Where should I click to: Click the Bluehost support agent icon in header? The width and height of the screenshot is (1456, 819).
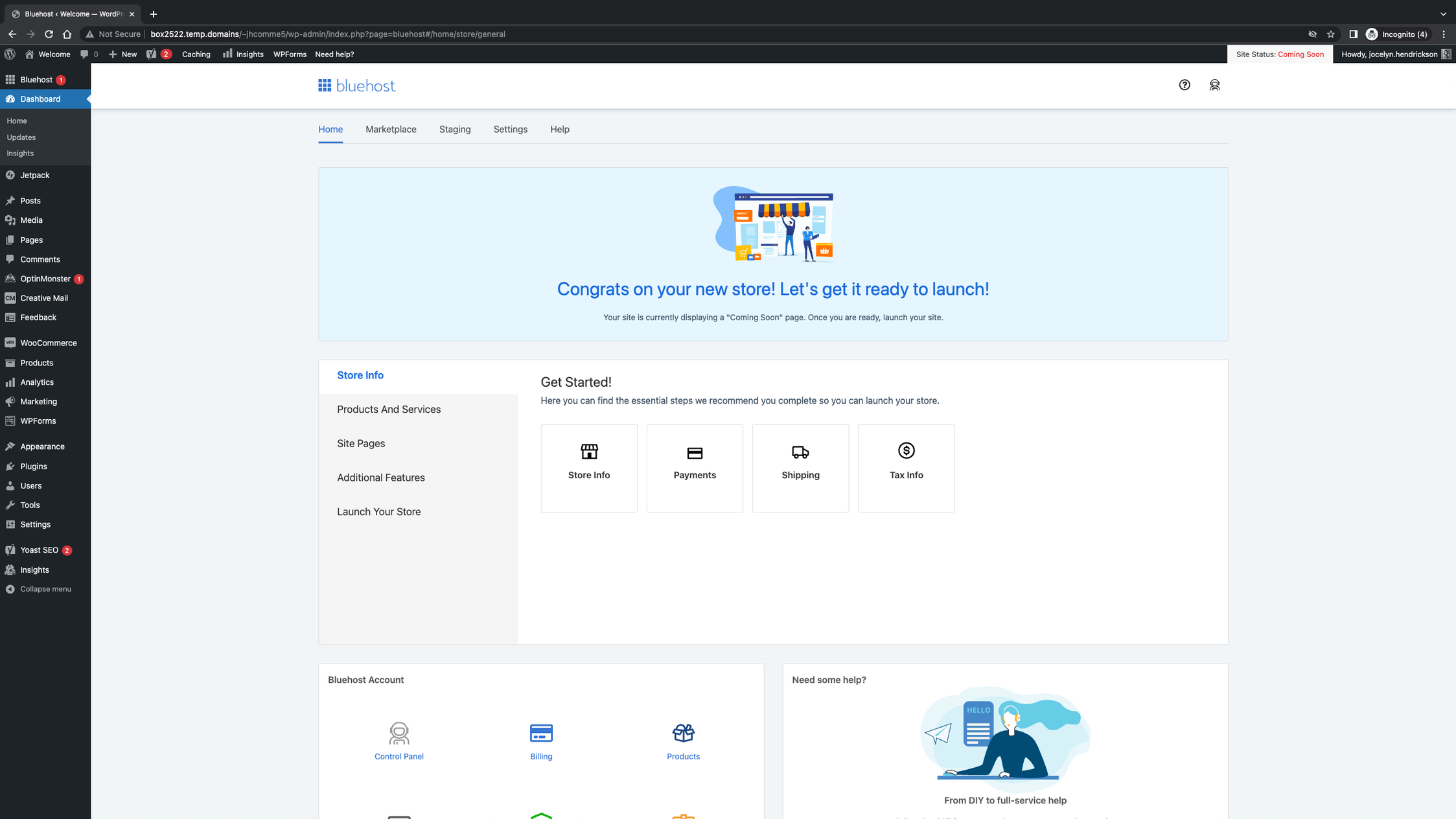[x=1215, y=85]
